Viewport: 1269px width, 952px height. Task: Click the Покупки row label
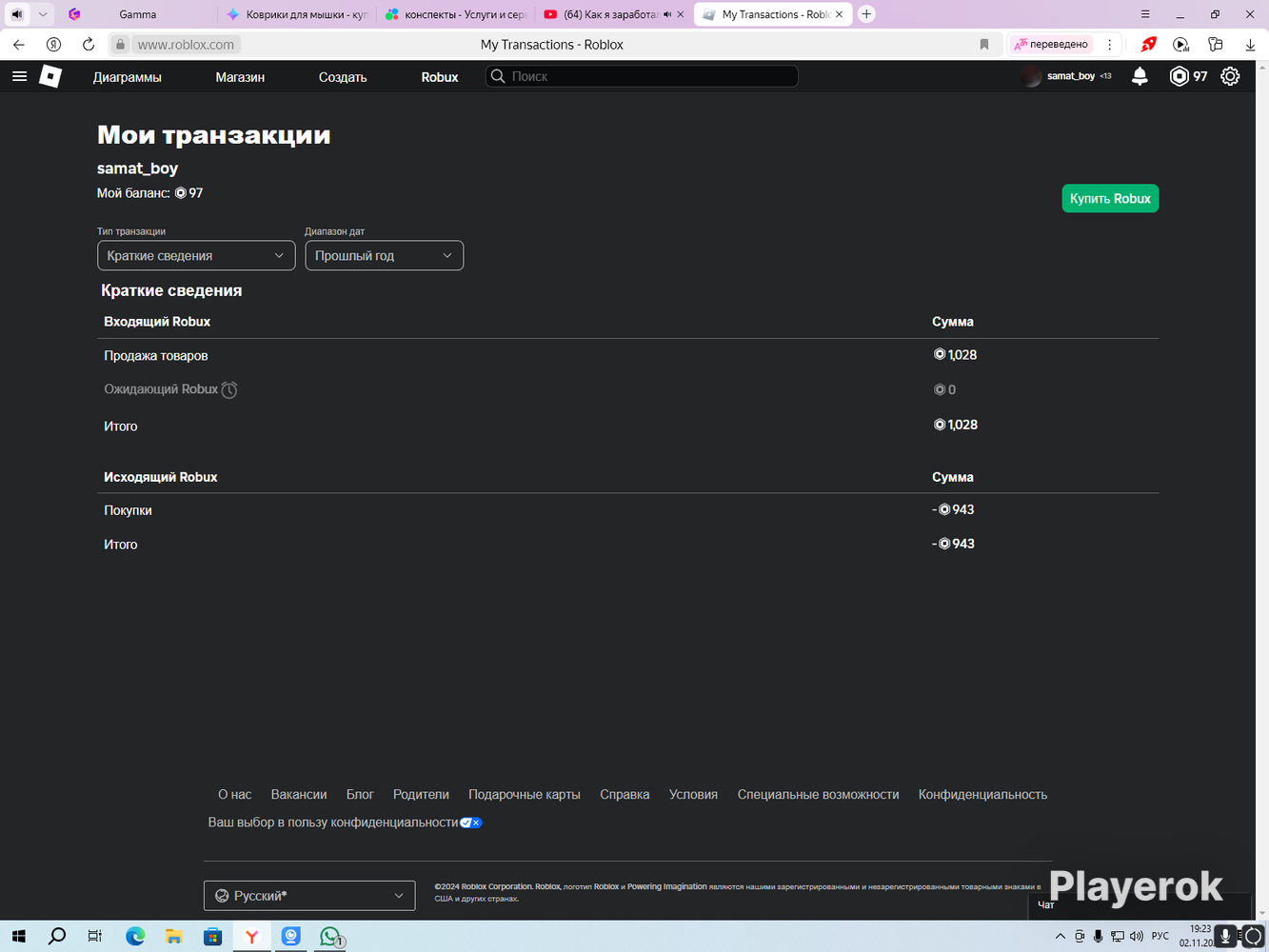coord(128,510)
